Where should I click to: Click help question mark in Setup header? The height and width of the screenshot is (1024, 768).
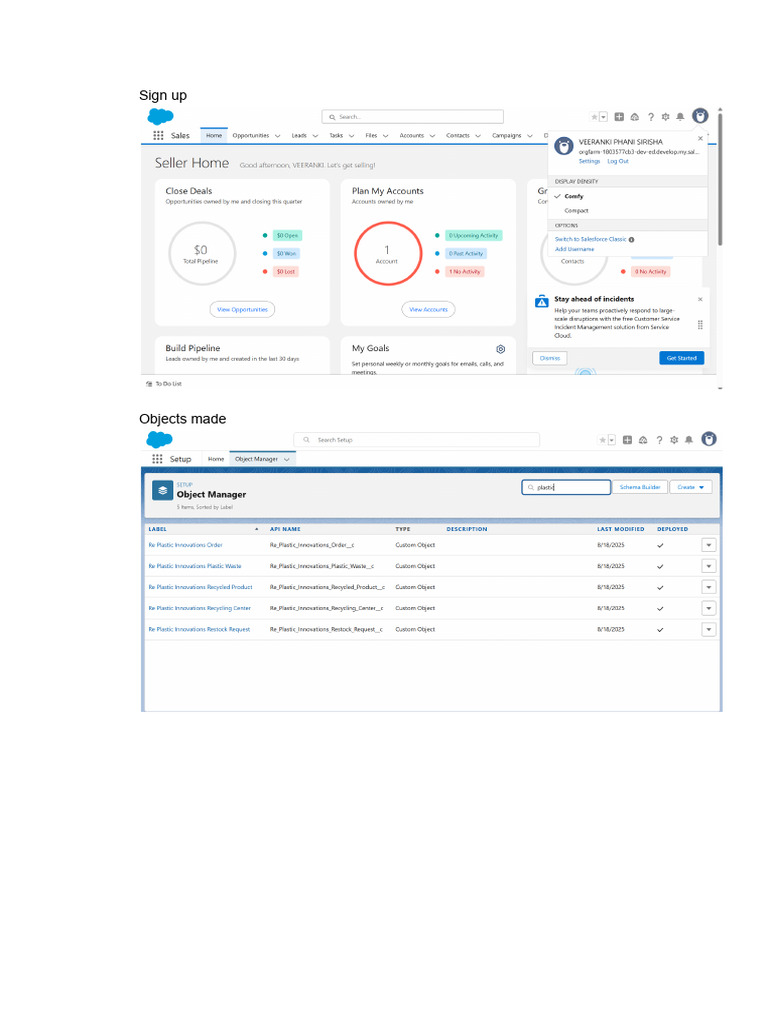click(x=659, y=440)
